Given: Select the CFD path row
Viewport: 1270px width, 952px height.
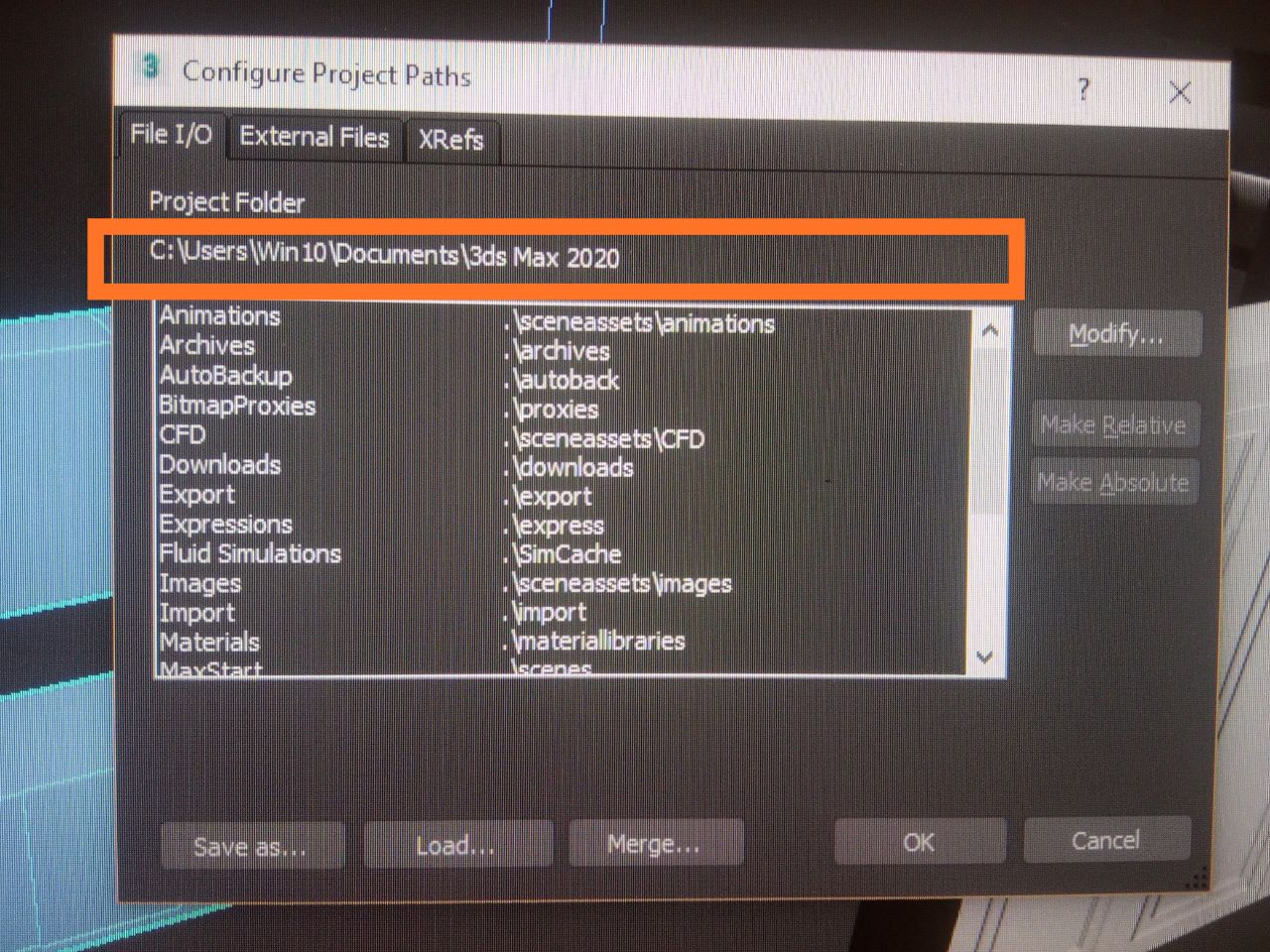Looking at the screenshot, I should [564, 436].
